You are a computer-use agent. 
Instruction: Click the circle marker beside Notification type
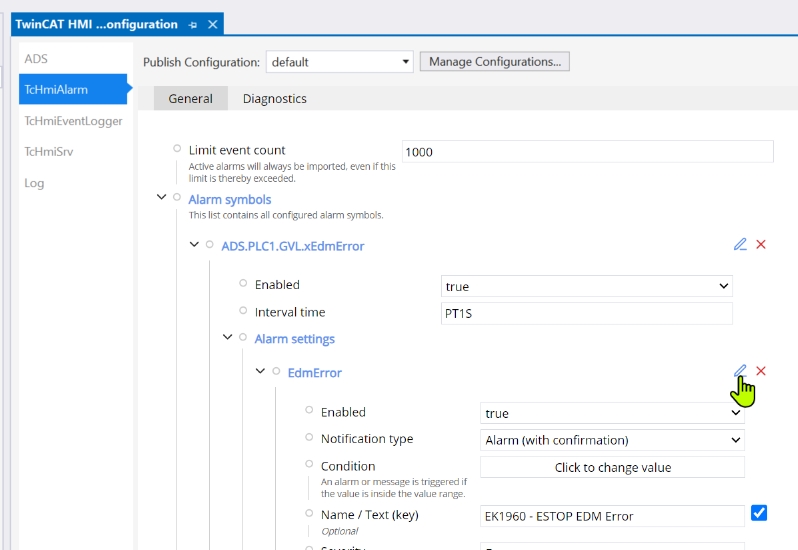pos(309,437)
